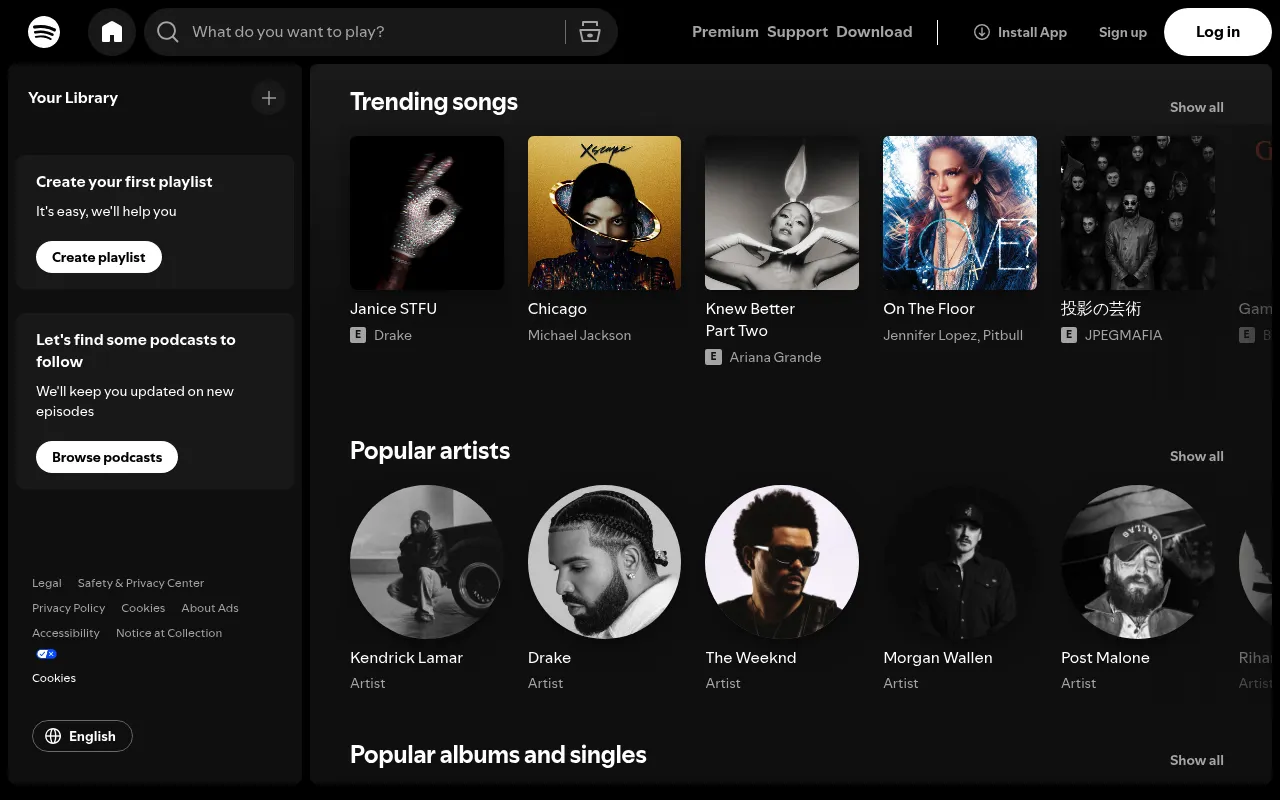Click Install App
This screenshot has height=800, width=1280.
(x=1020, y=32)
